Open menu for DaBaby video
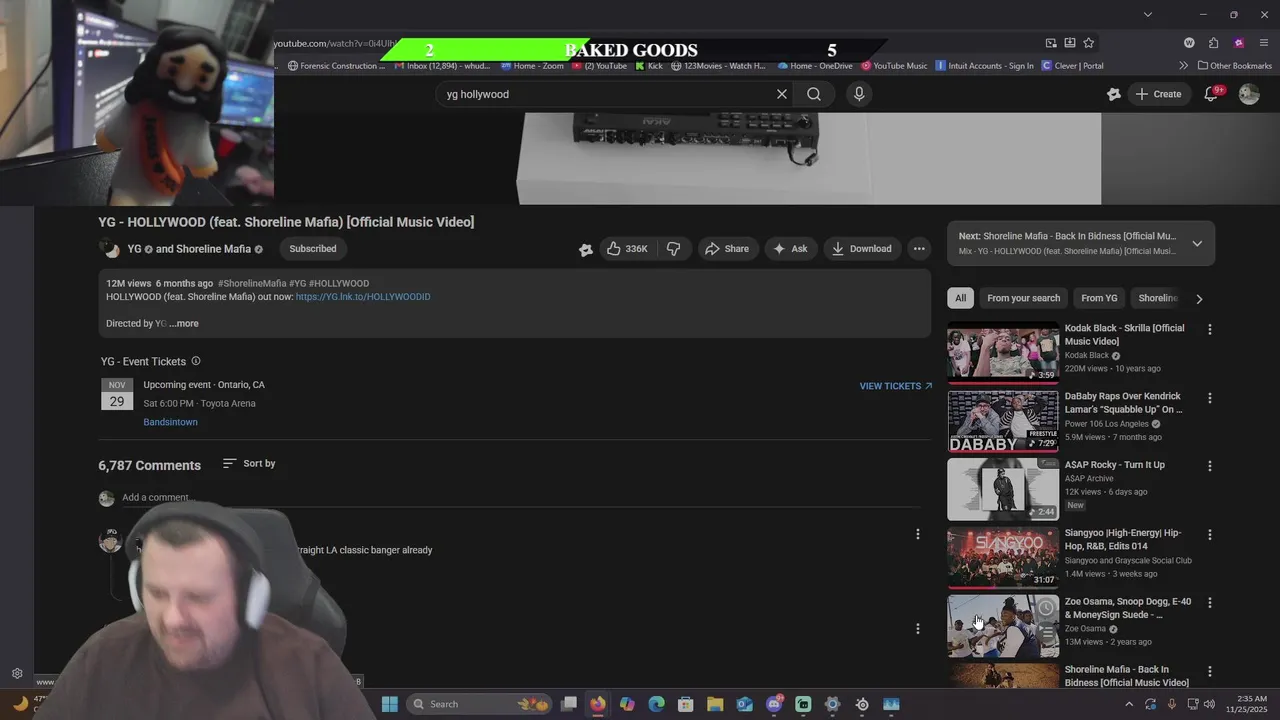This screenshot has height=720, width=1280. [1210, 398]
